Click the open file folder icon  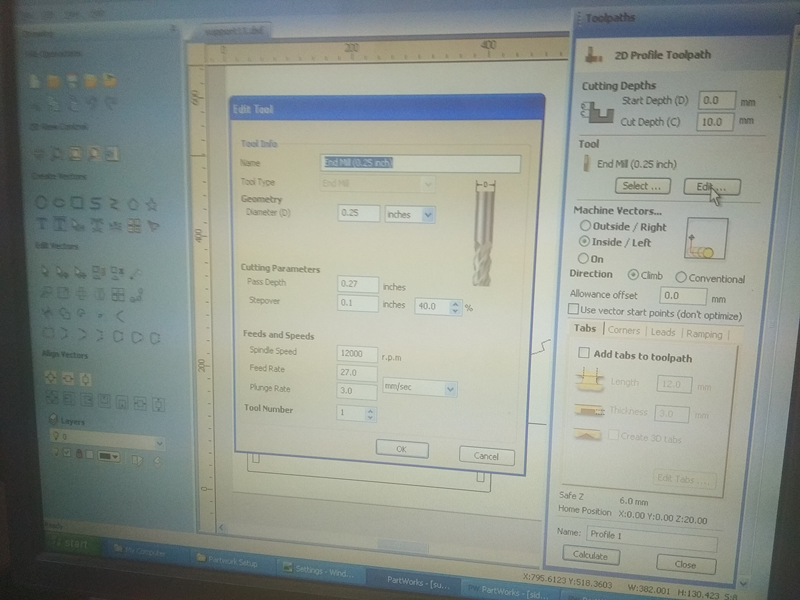tap(53, 81)
